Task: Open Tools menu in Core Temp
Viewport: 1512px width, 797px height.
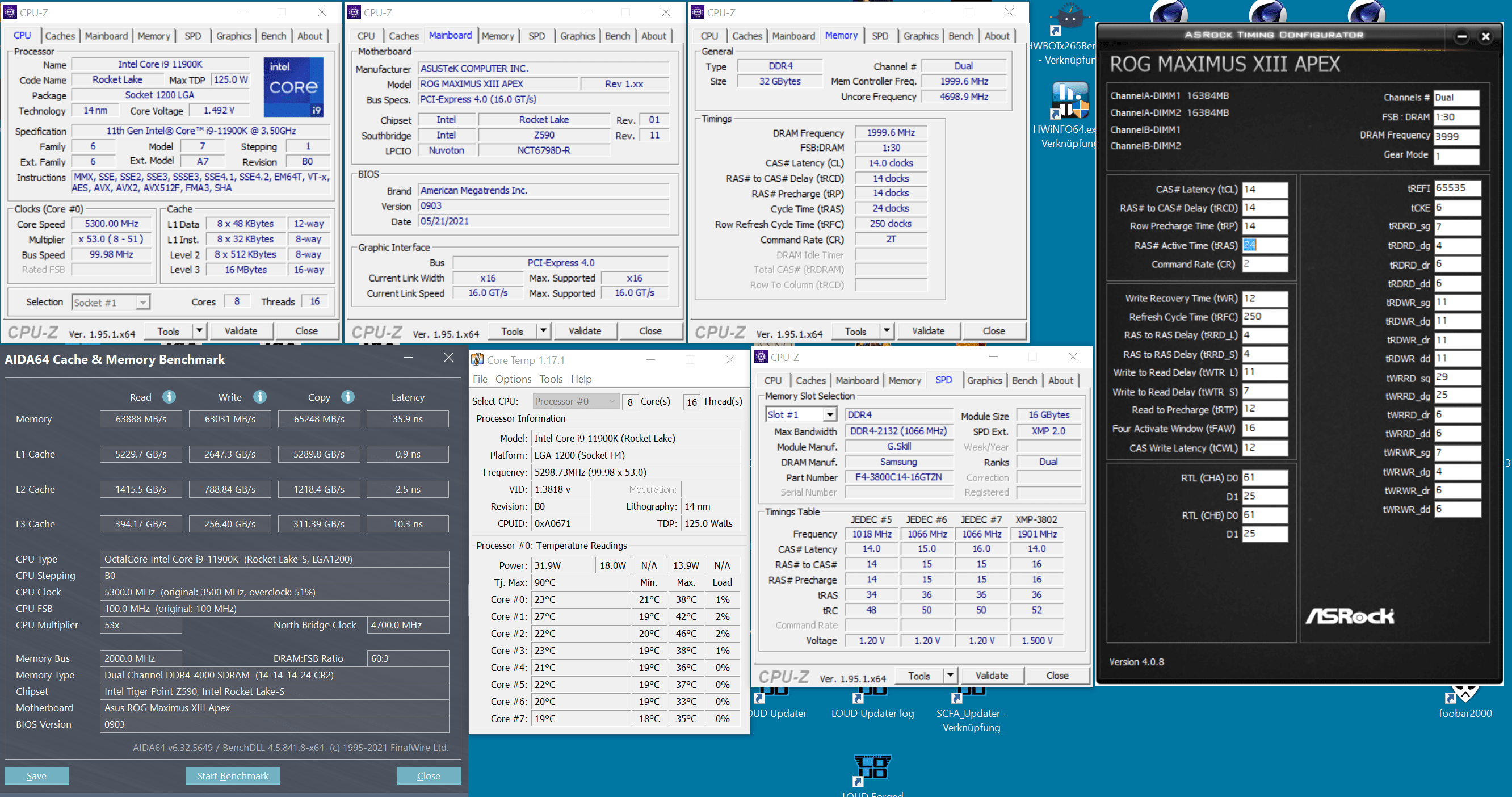Action: pos(551,379)
